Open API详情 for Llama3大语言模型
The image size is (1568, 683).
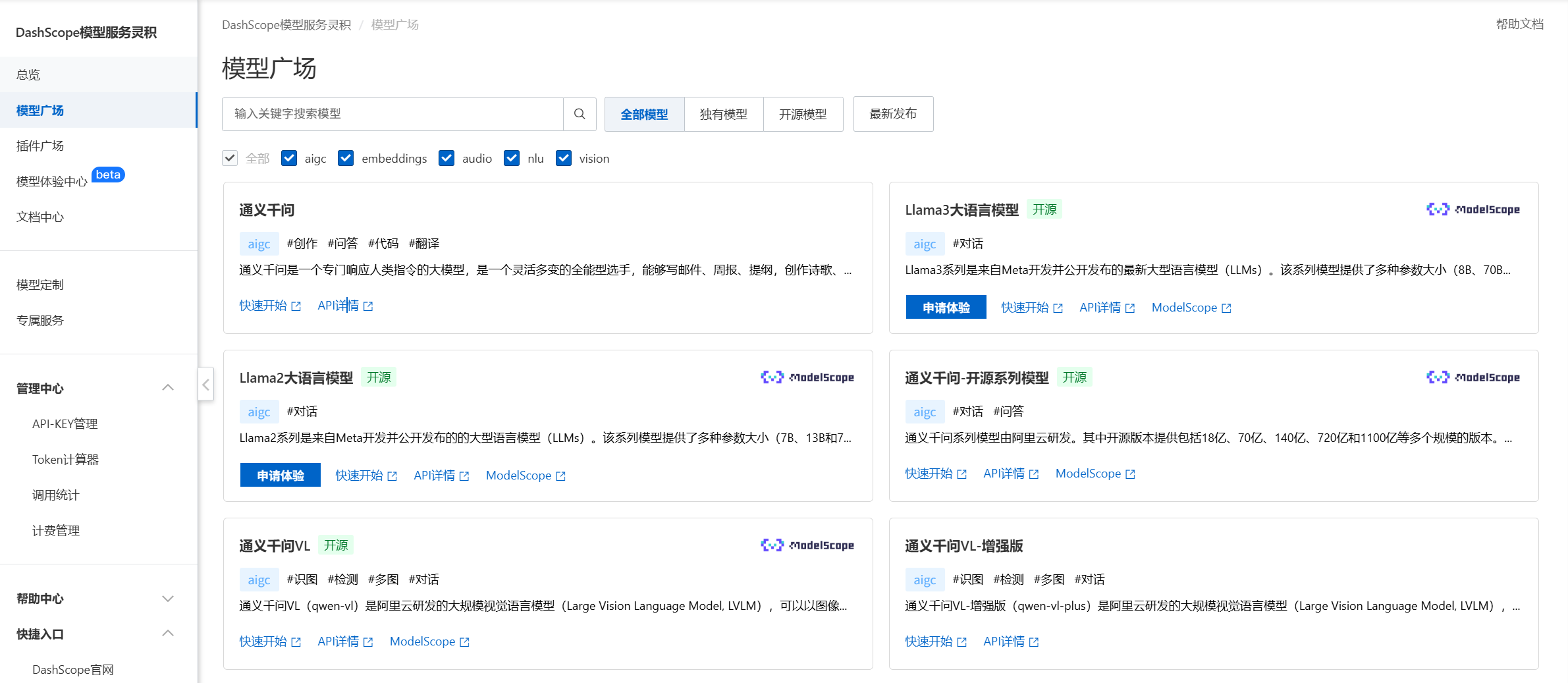(x=1107, y=308)
